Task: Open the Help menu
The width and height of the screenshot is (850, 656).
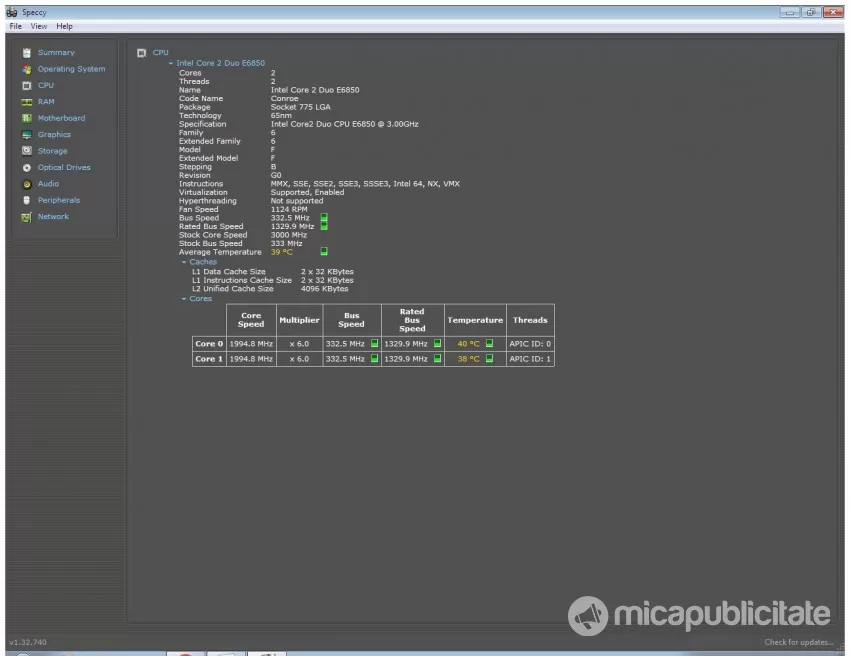Action: tap(64, 26)
